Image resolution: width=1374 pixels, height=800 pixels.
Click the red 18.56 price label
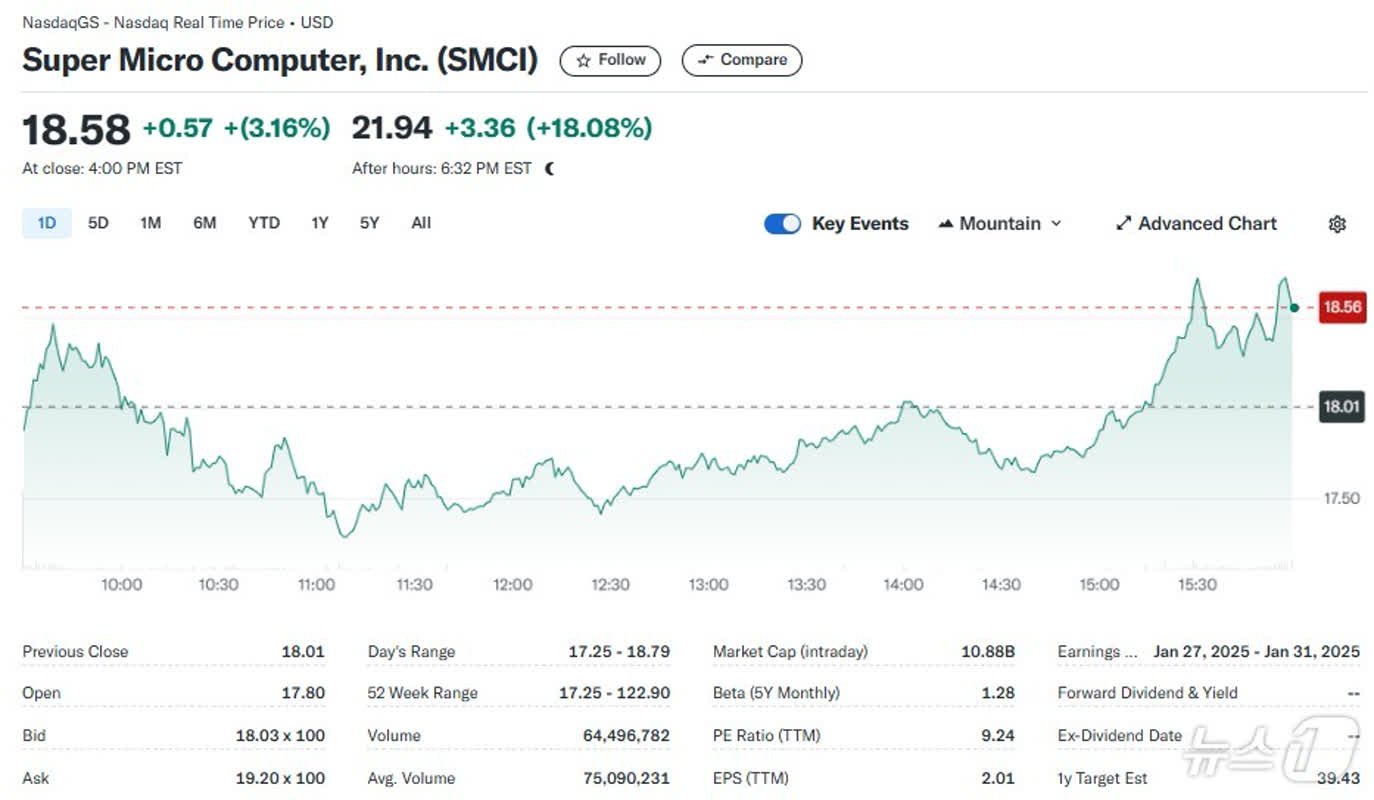pyautogui.click(x=1341, y=307)
